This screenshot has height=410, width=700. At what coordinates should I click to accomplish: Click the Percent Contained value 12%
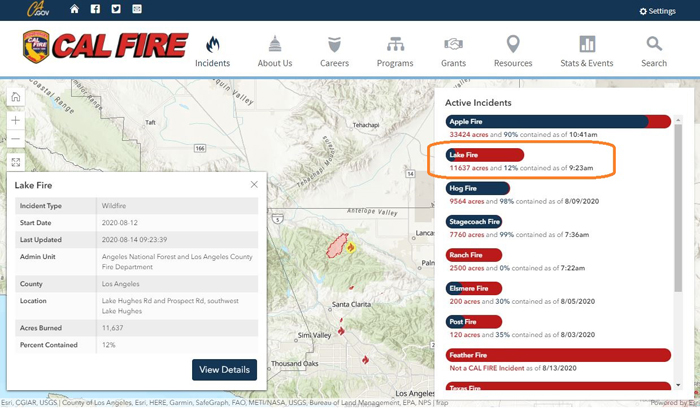click(x=108, y=345)
